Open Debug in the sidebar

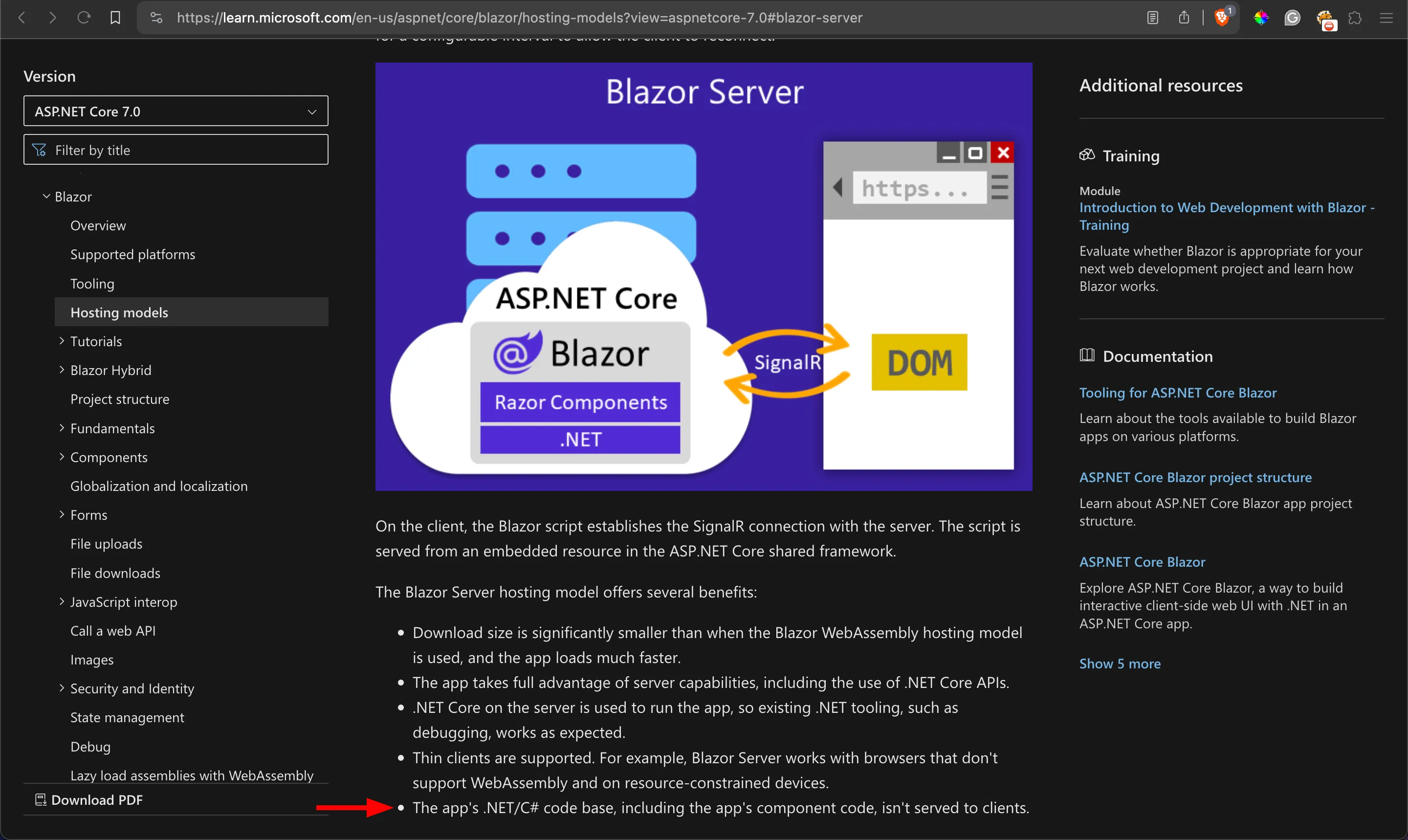(90, 746)
